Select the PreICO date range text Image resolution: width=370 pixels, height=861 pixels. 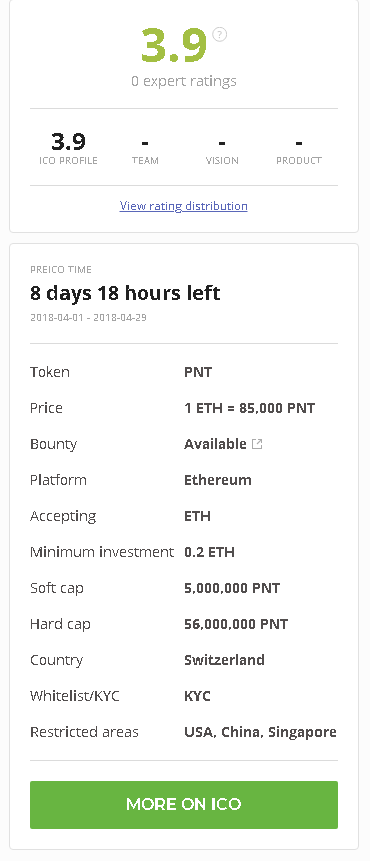point(88,317)
